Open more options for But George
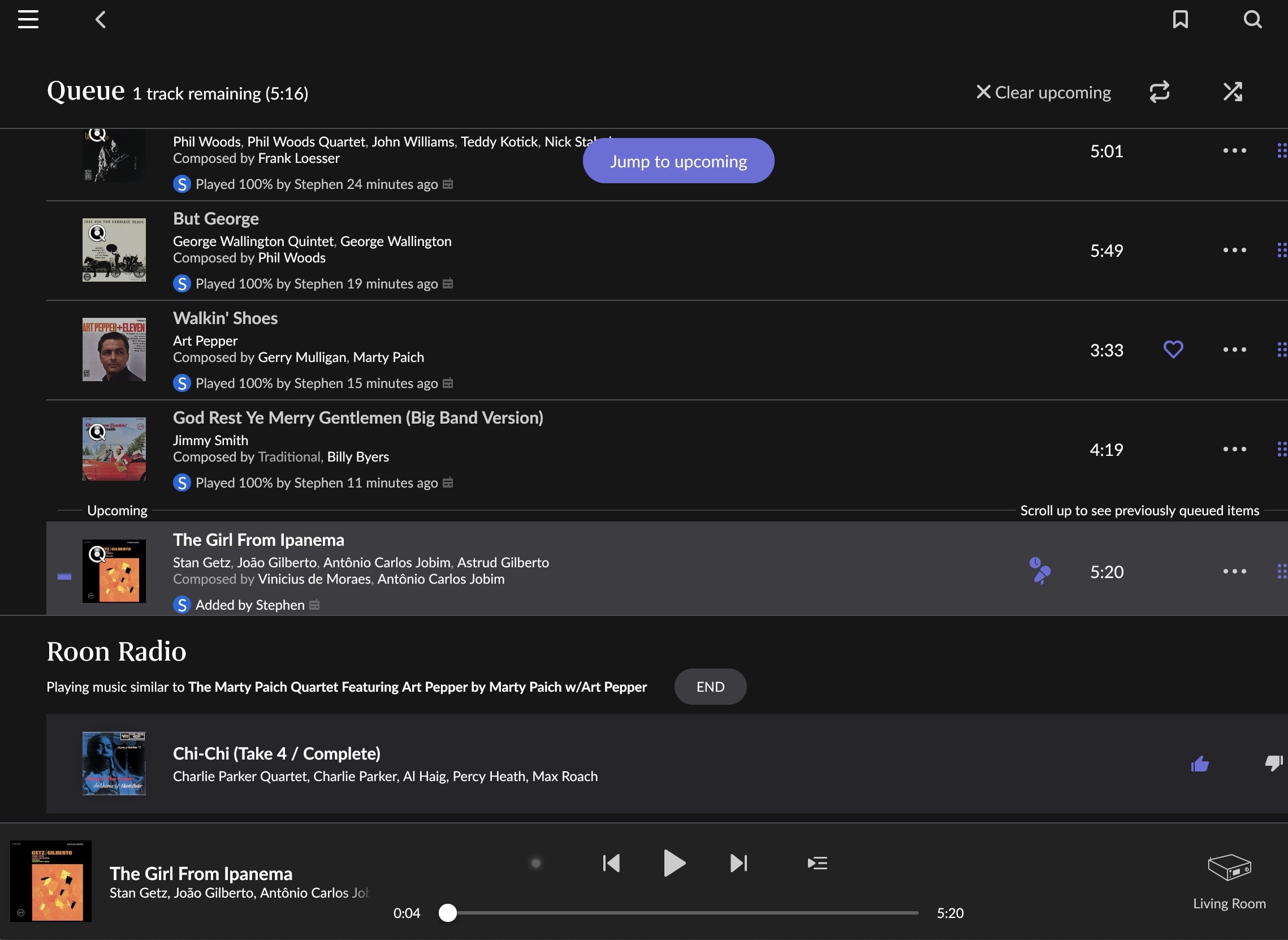The width and height of the screenshot is (1288, 940). point(1234,251)
